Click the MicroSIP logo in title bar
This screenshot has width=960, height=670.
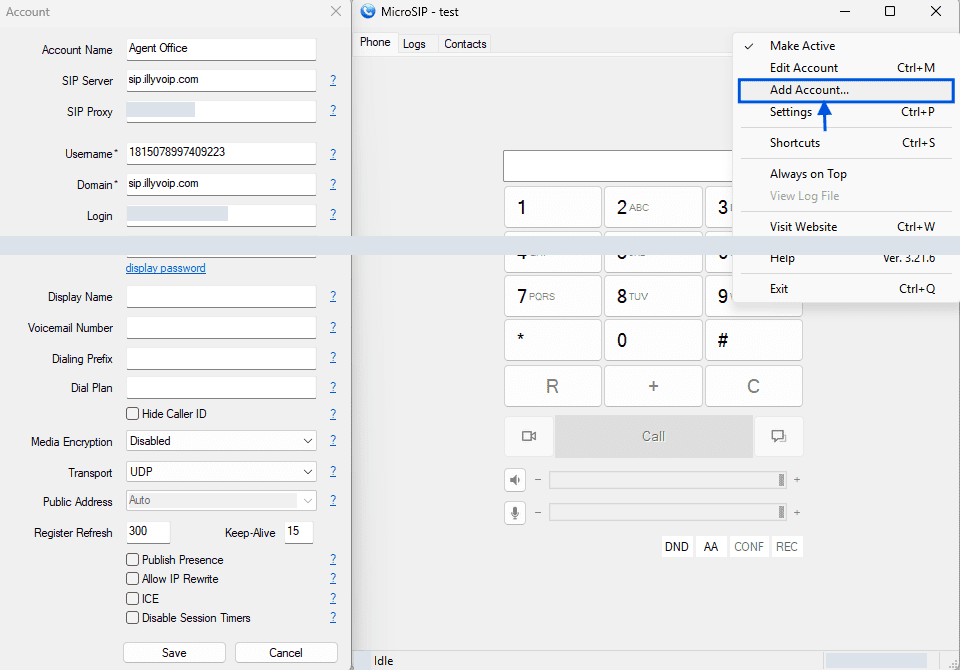coord(367,11)
